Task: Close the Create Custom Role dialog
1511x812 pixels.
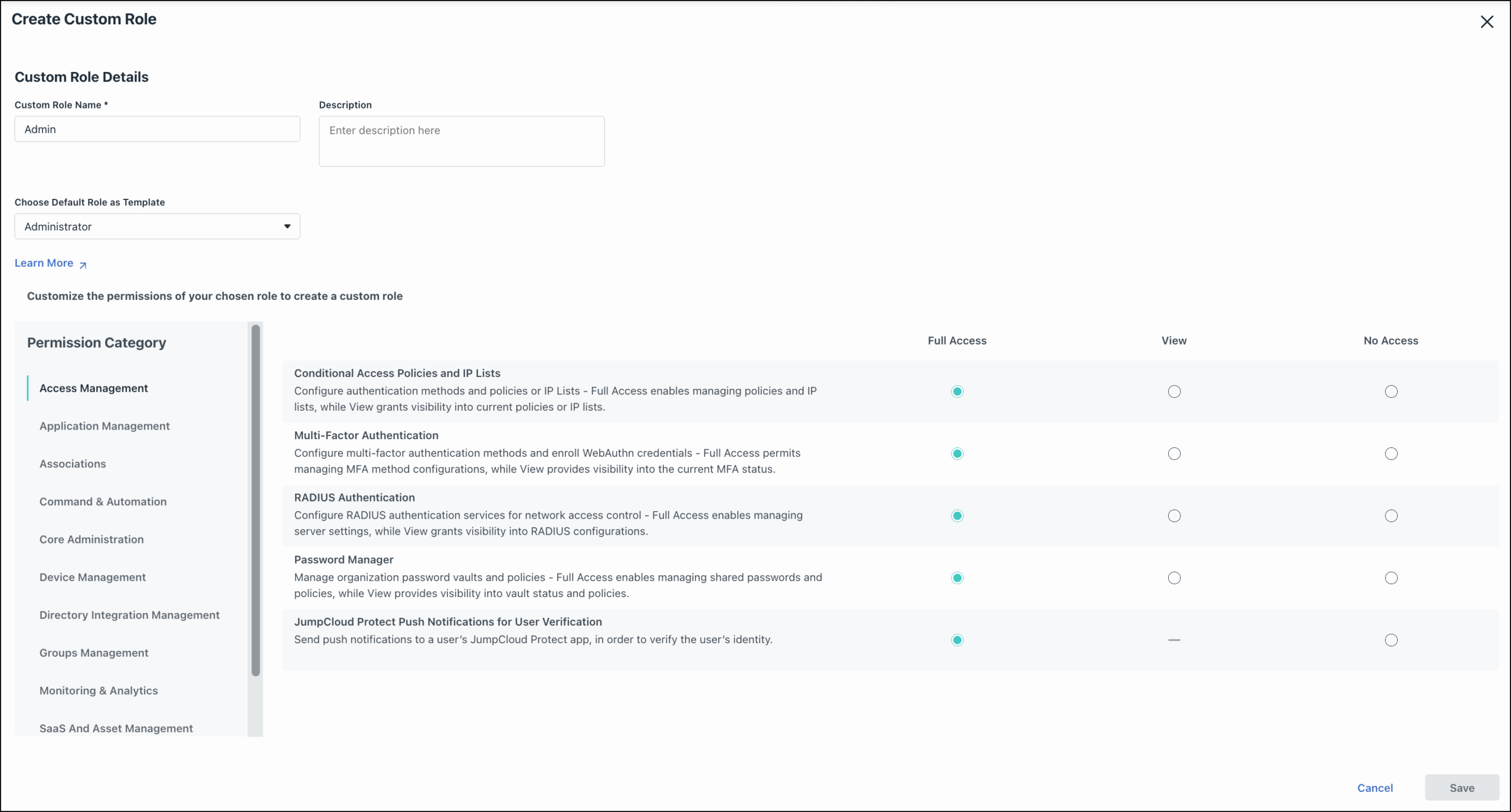Action: tap(1488, 22)
